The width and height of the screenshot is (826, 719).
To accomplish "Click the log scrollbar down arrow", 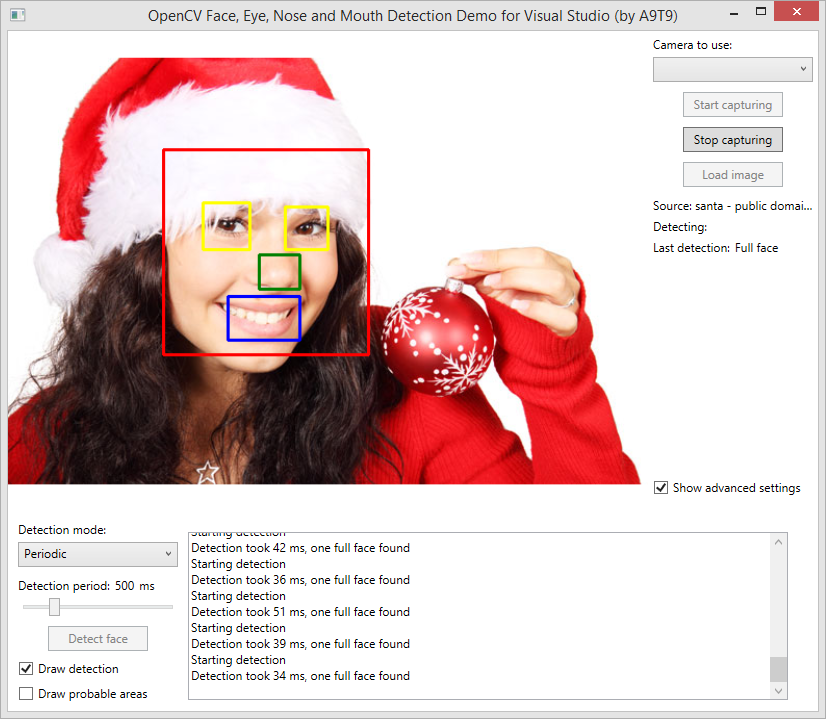I will (779, 691).
